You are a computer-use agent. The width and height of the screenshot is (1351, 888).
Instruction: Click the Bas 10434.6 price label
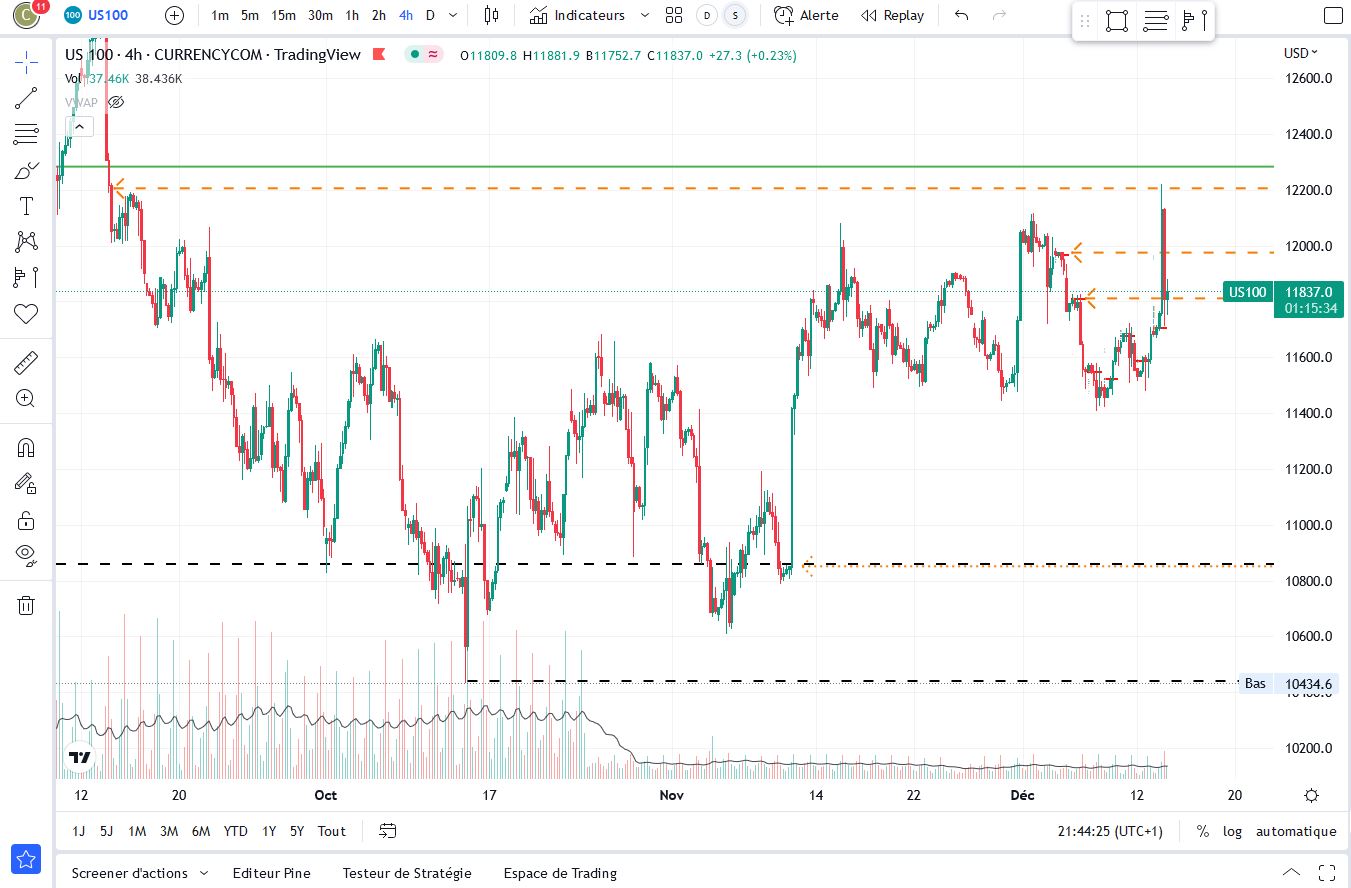(x=1287, y=684)
